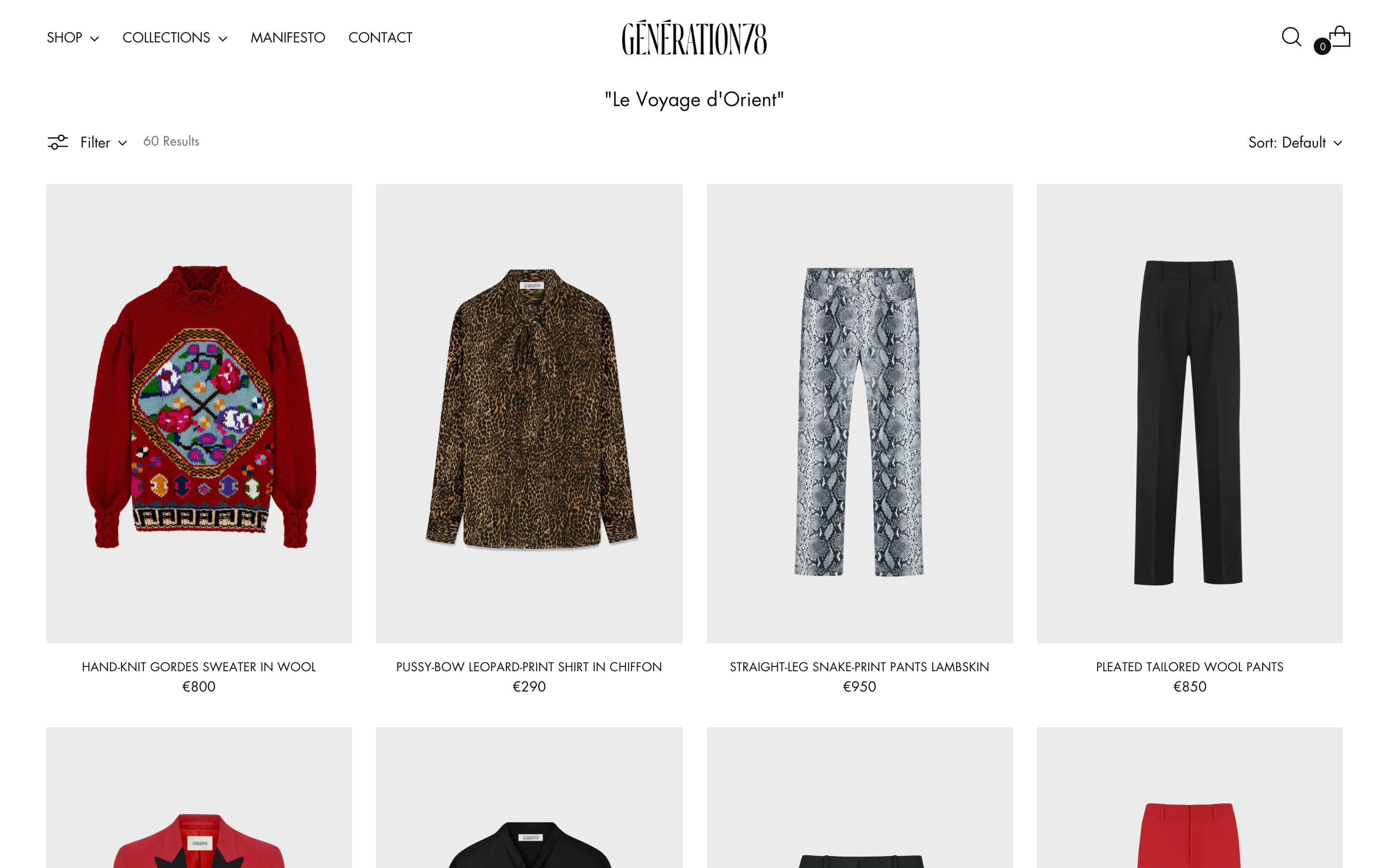Screen dimensions: 1389x868
Task: Click the cart count badge showing 0
Action: pos(1322,46)
